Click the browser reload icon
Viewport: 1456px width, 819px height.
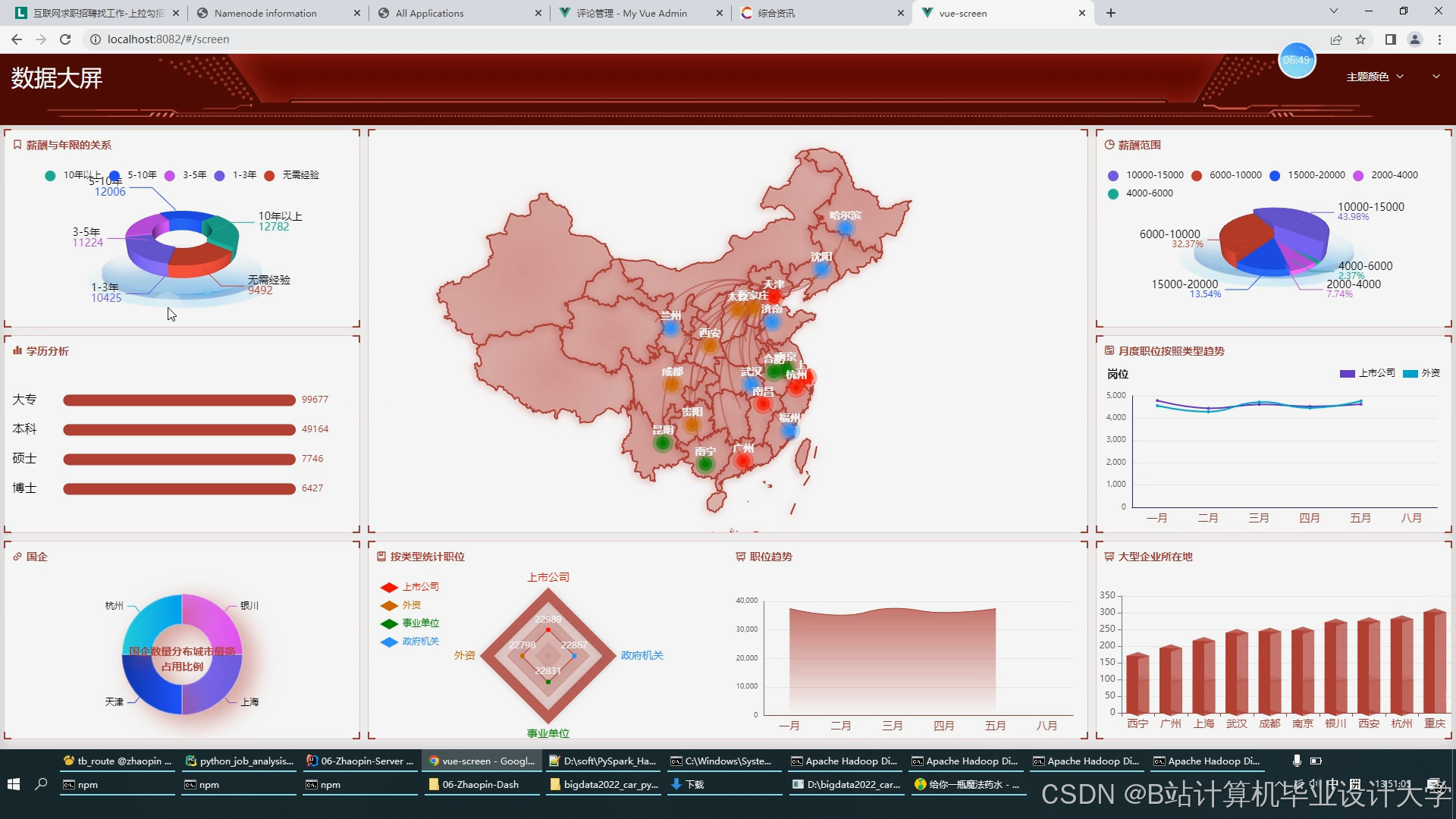[x=65, y=39]
